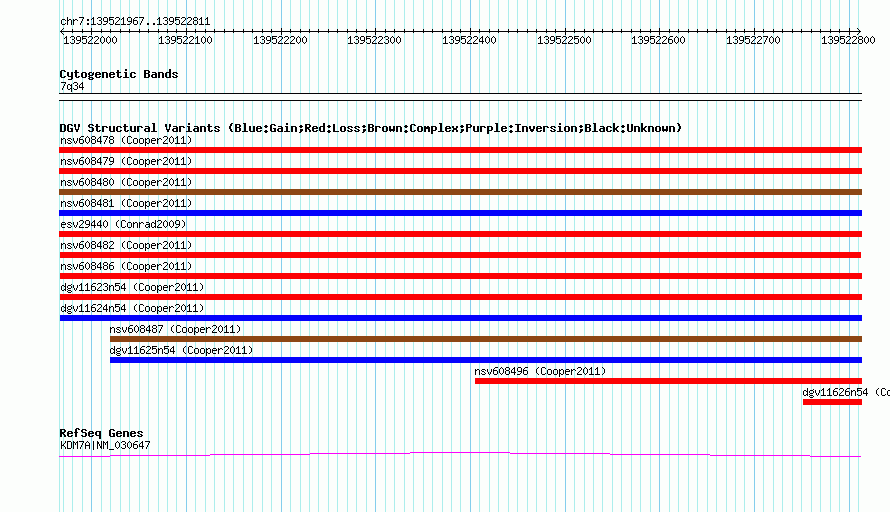This screenshot has width=890, height=512.
Task: Click ruler position 139522800
Action: pyautogui.click(x=847, y=40)
